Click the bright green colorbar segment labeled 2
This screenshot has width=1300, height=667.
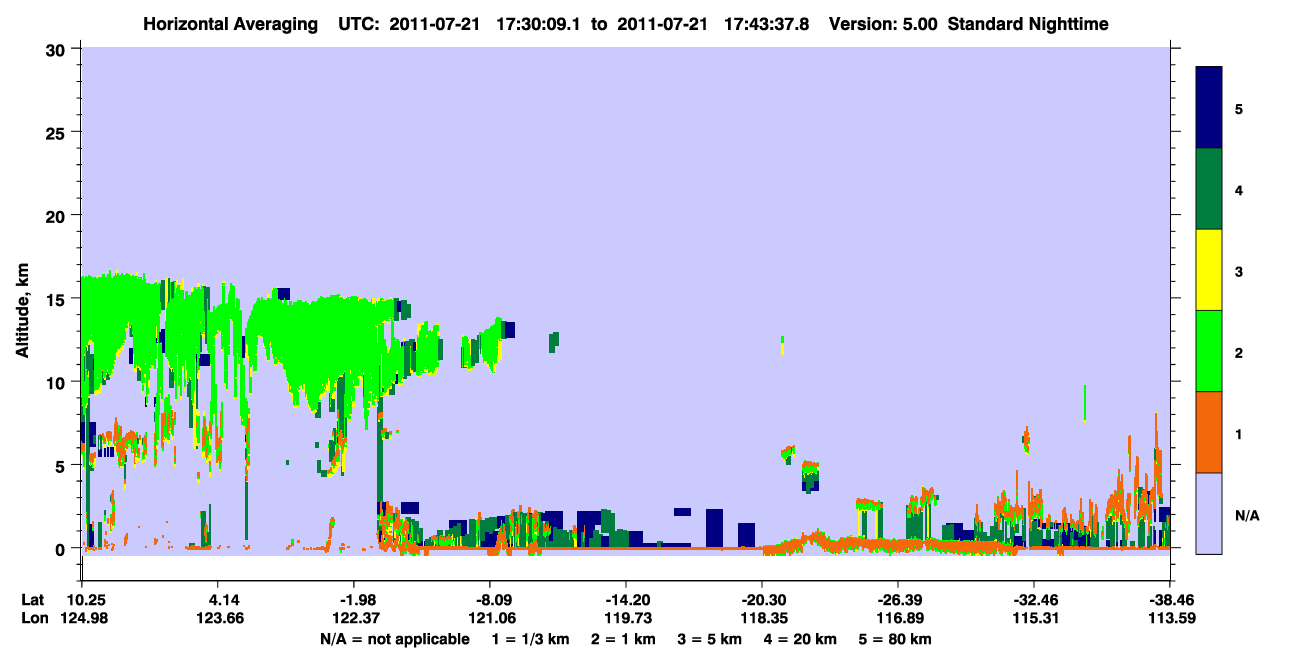[1209, 351]
